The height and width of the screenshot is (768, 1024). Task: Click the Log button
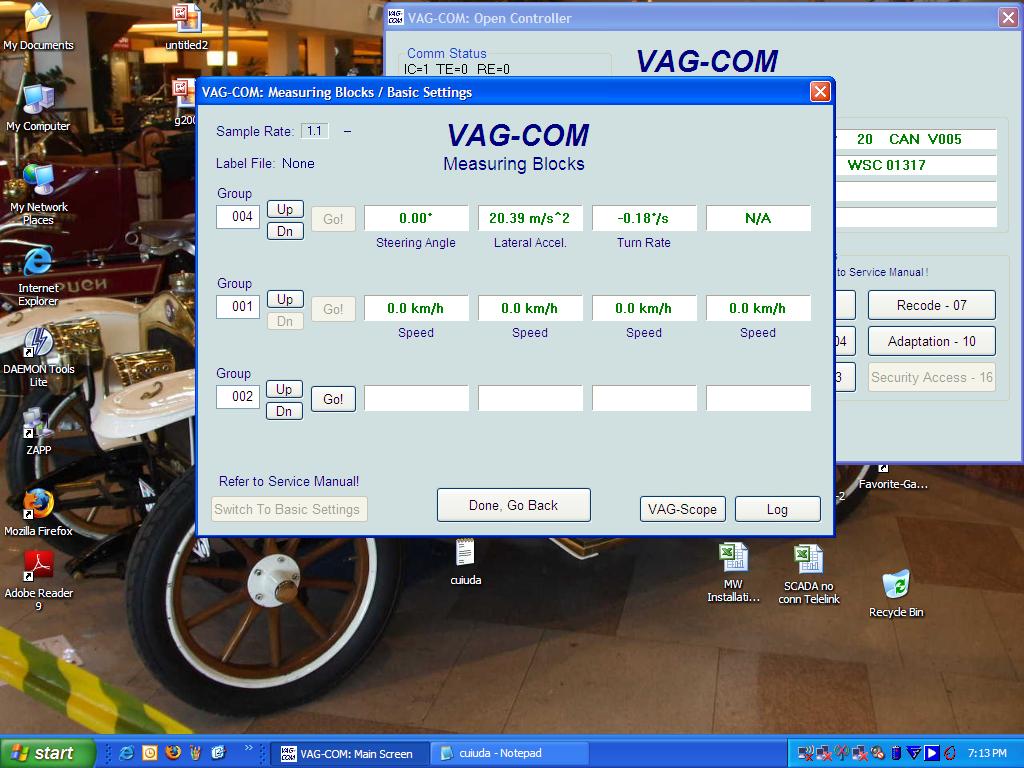click(777, 509)
